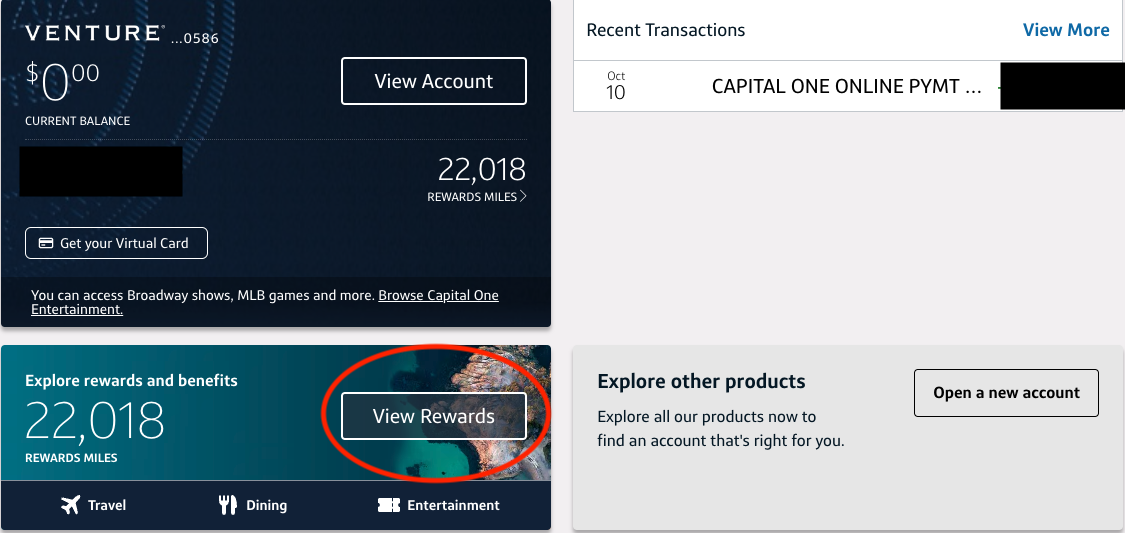
Task: Click the View Account button
Action: point(433,81)
